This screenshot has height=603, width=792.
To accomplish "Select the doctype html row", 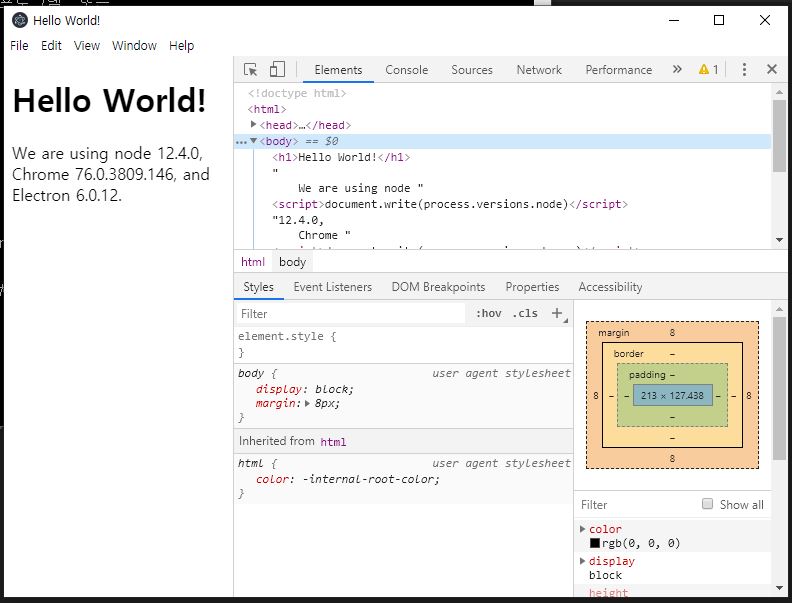I will click(297, 93).
